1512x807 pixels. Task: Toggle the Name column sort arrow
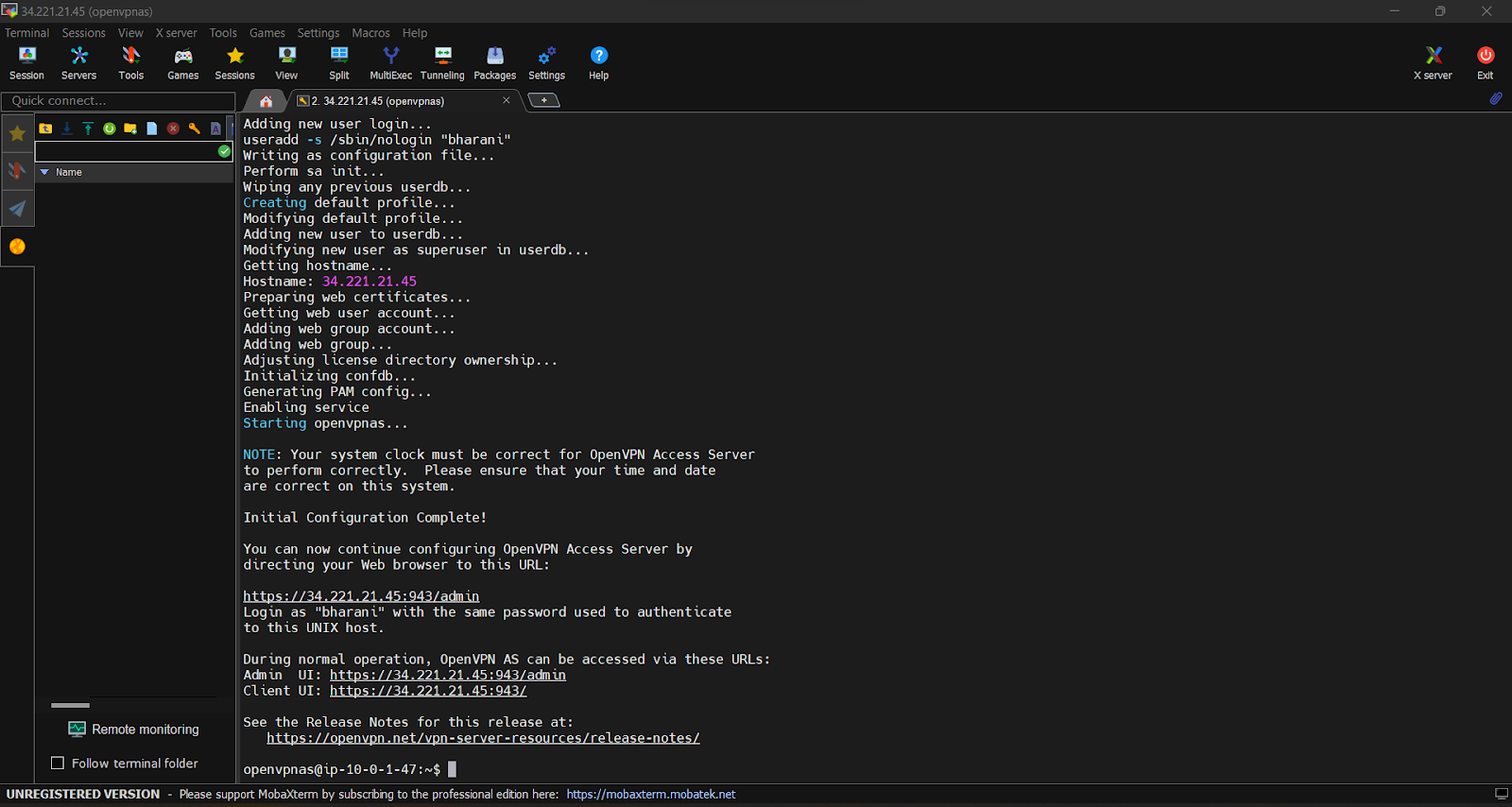click(44, 172)
